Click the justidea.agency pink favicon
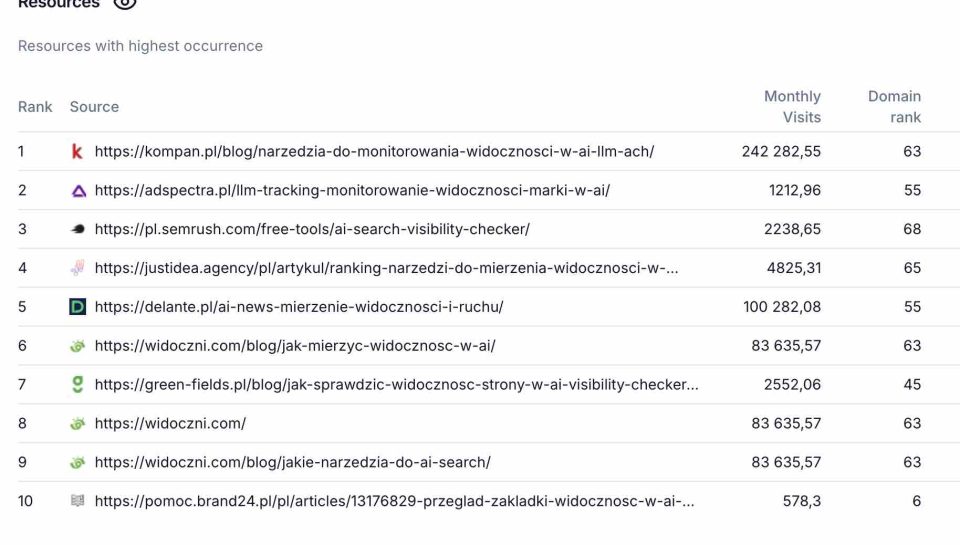Image resolution: width=960 pixels, height=545 pixels. pyautogui.click(x=77, y=268)
